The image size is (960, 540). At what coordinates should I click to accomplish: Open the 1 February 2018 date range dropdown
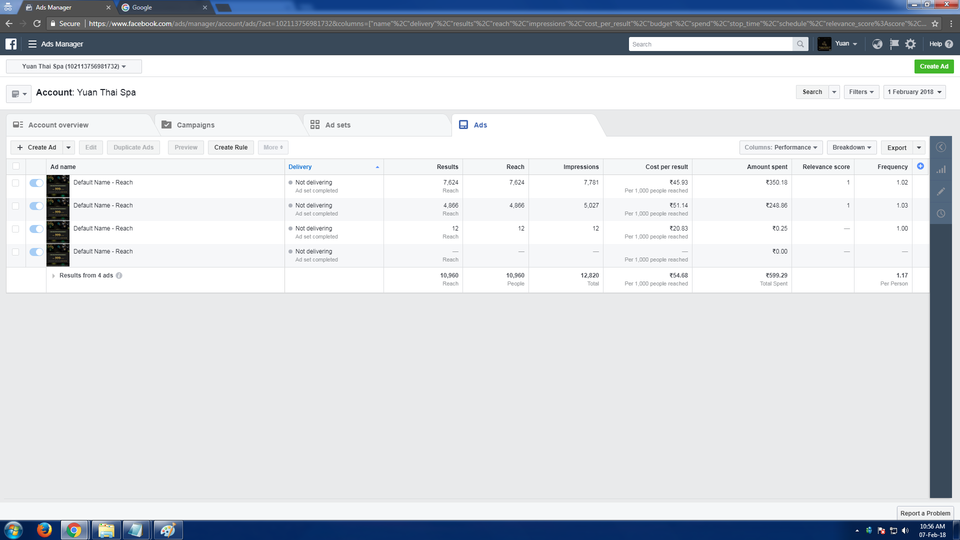[915, 92]
